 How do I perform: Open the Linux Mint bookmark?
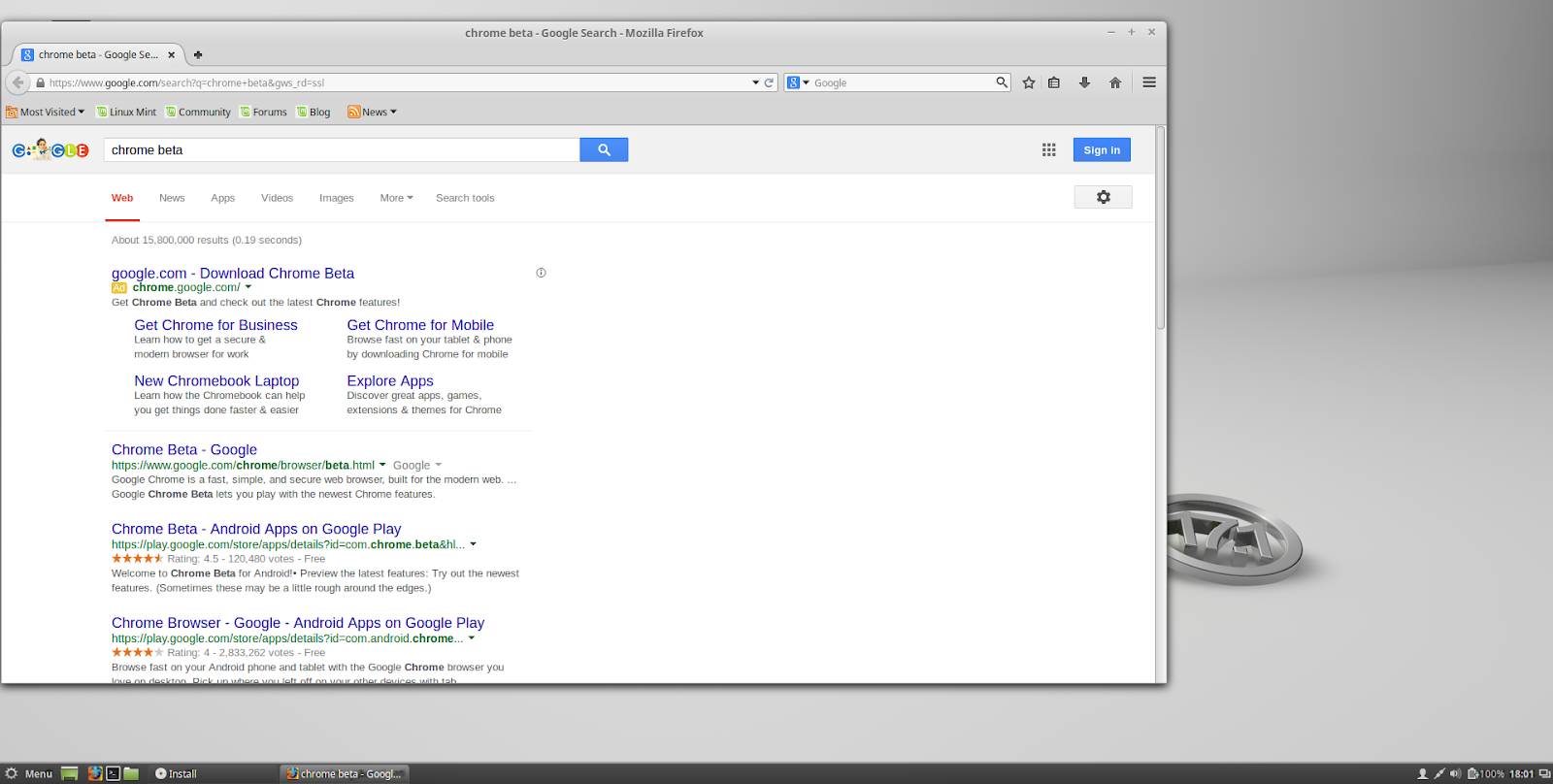(x=126, y=112)
